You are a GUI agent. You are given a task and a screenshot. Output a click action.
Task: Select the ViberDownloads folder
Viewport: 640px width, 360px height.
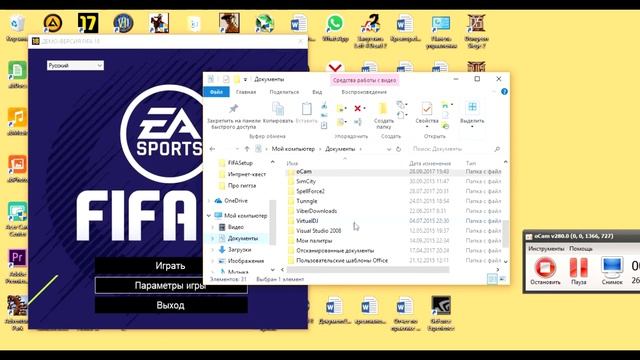pos(316,211)
